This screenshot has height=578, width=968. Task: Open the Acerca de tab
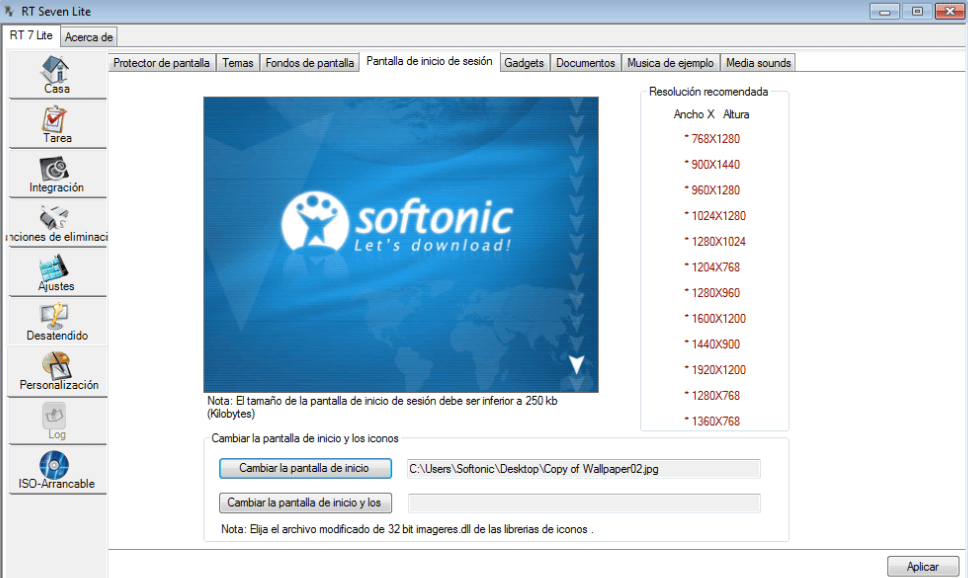[89, 37]
